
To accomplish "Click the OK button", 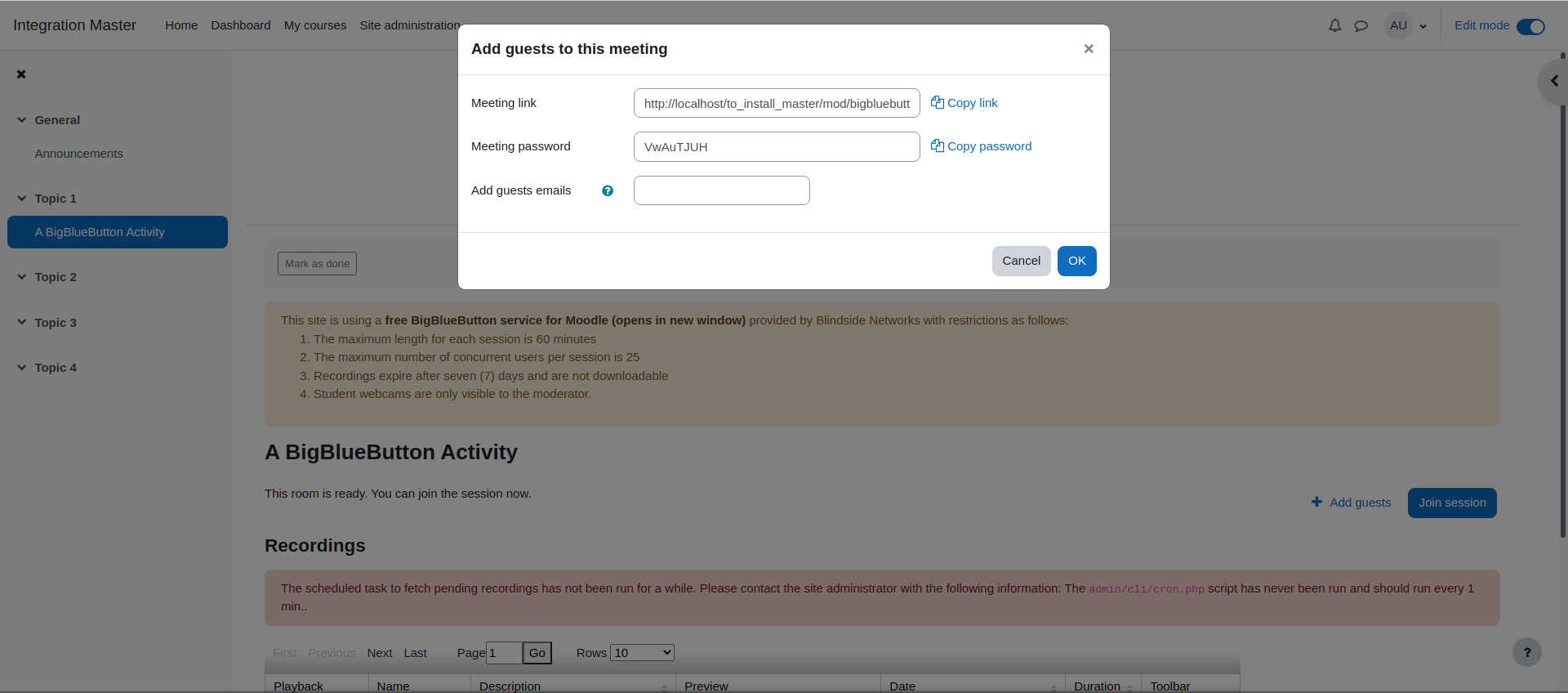I will pos(1076,261).
